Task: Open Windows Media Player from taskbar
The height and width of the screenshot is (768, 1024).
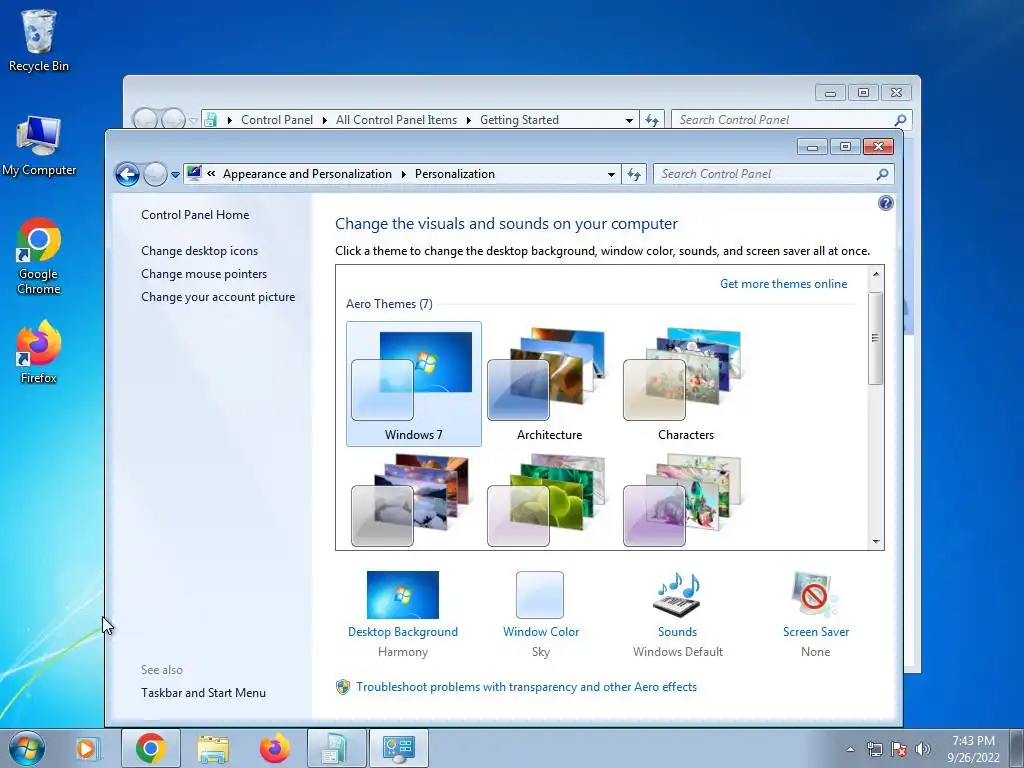Action: pyautogui.click(x=86, y=748)
